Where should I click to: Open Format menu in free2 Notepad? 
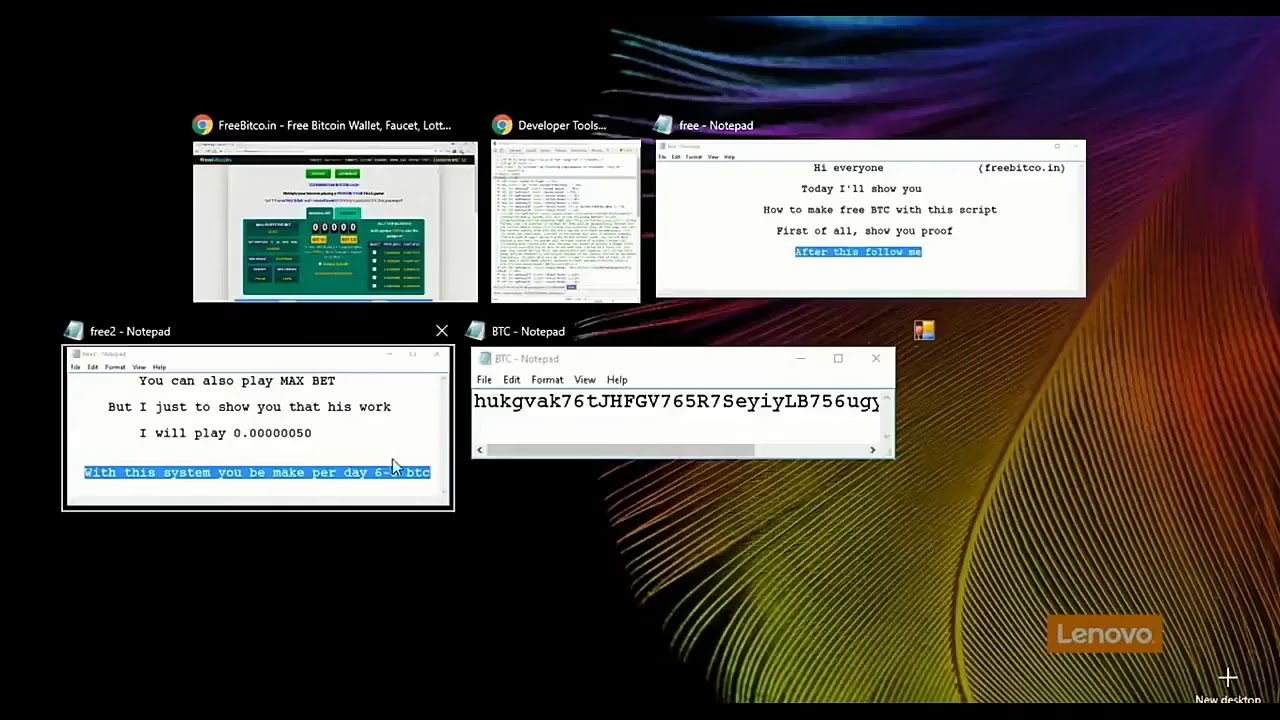pyautogui.click(x=115, y=367)
